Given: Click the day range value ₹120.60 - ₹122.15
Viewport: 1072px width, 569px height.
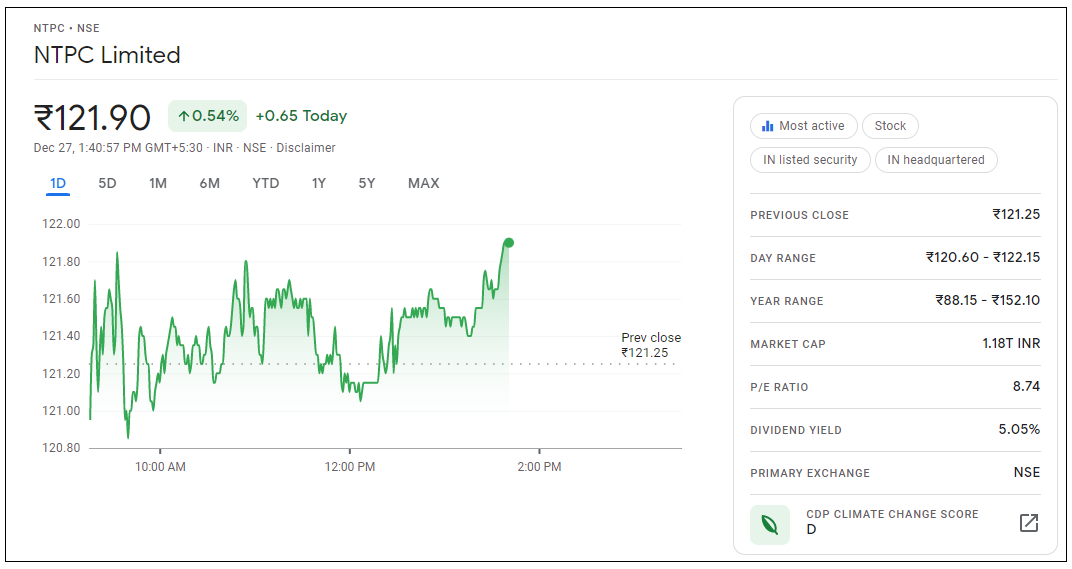Looking at the screenshot, I should tap(983, 258).
